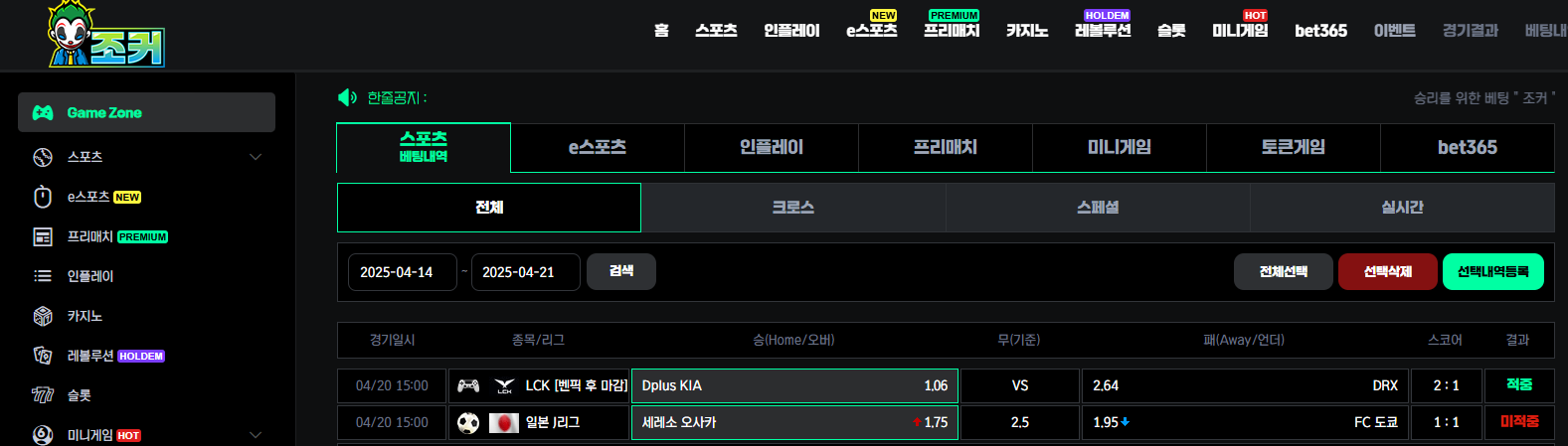Open bet365 in top navigation
1568x446 pixels.
1320,31
